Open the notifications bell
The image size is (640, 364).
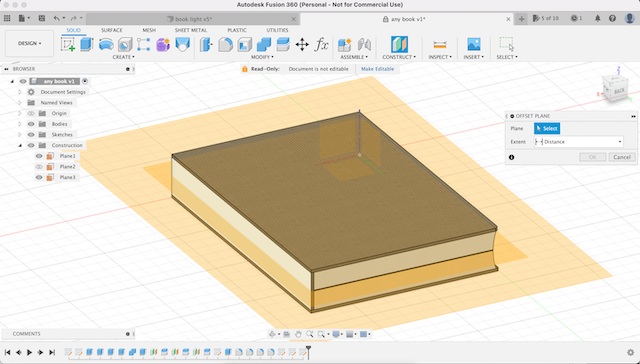click(x=598, y=18)
